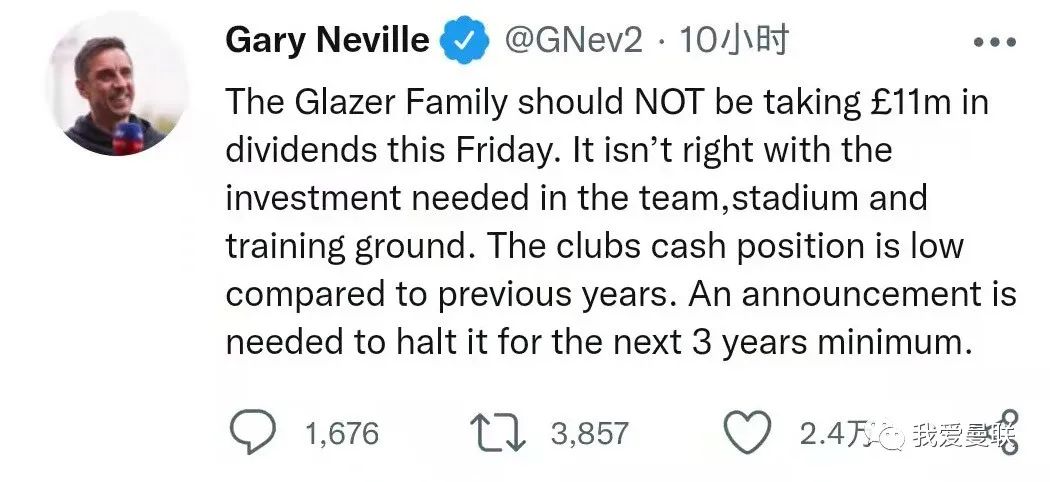Screen dimensions: 1050x482
Task: Open the @GNev2 handle link
Action: click(570, 41)
